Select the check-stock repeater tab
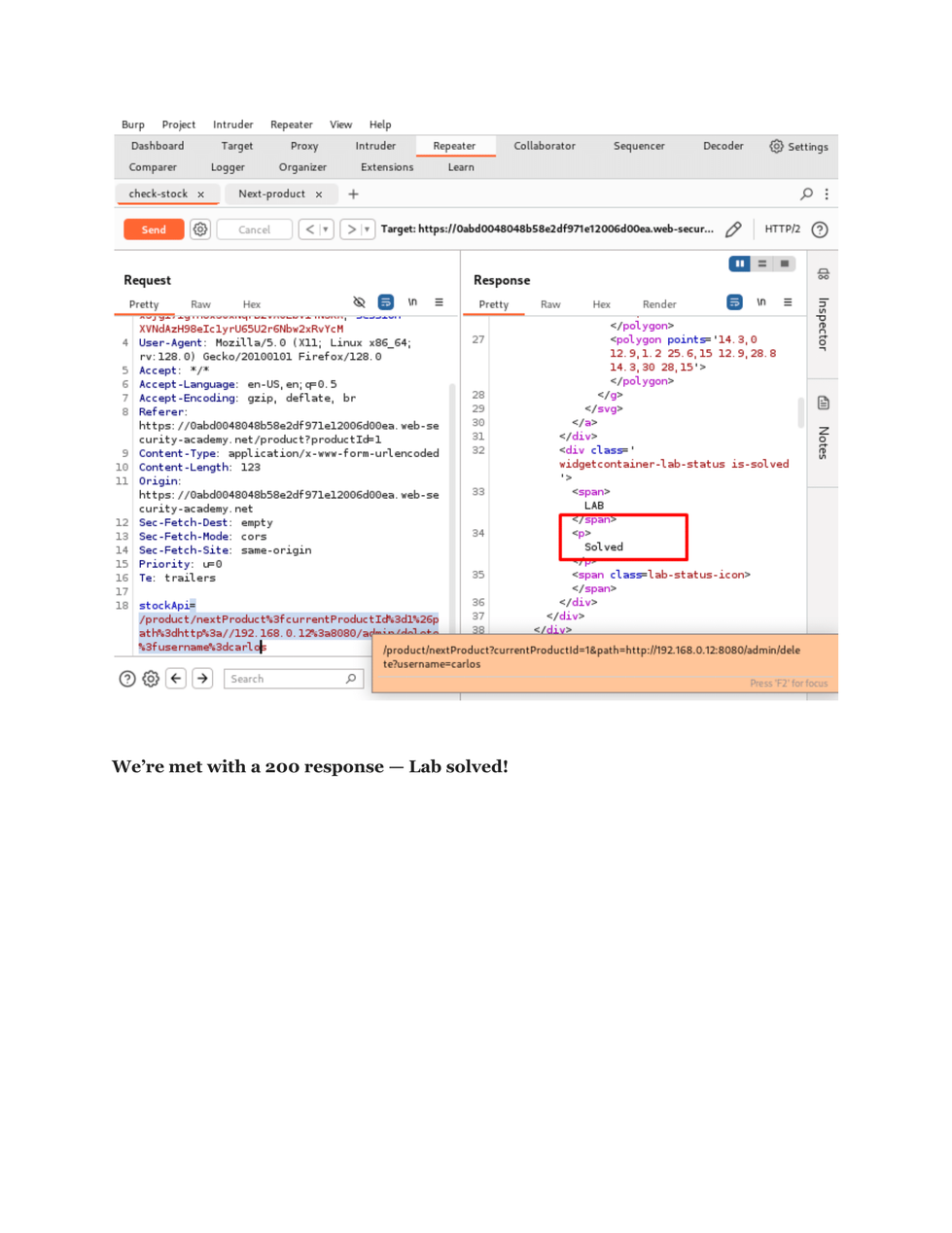 [158, 194]
